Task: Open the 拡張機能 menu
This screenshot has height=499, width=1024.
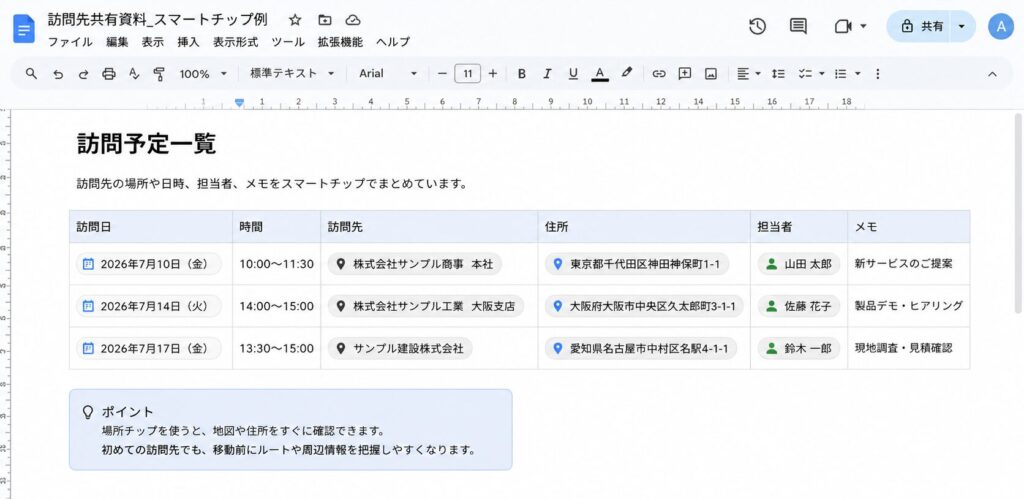Action: click(340, 42)
